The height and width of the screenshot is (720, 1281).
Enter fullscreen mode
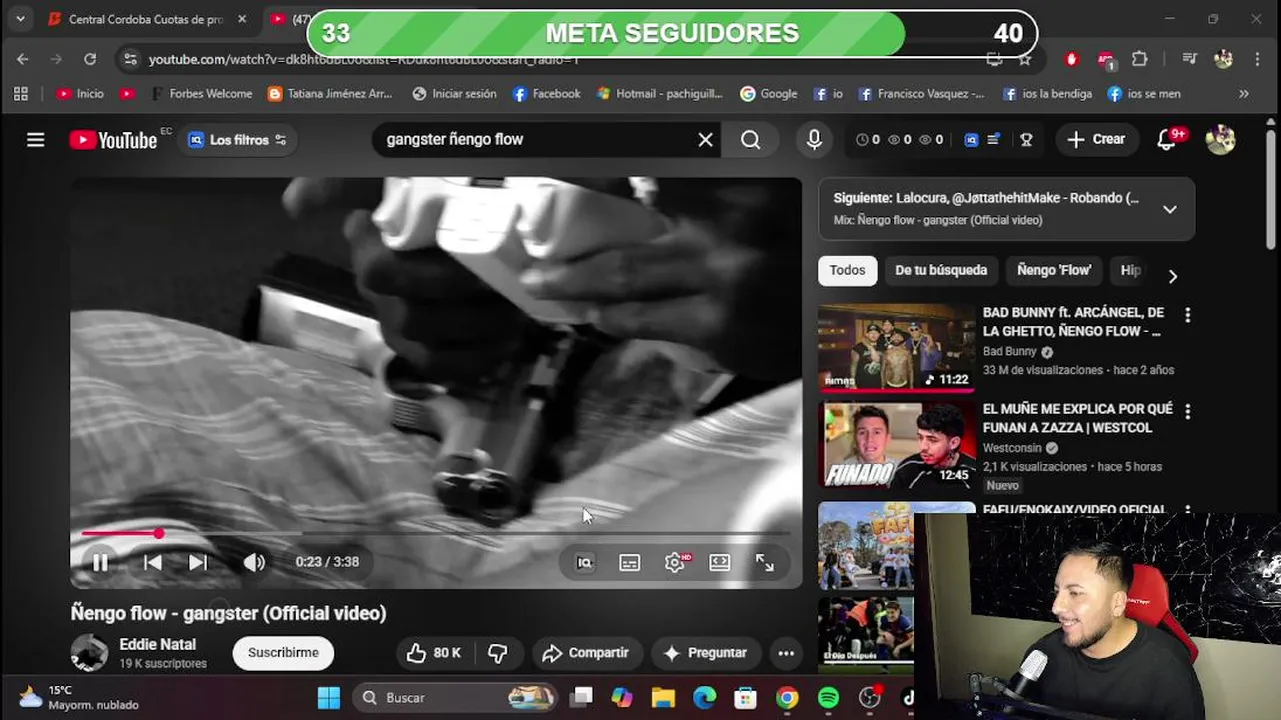click(765, 563)
